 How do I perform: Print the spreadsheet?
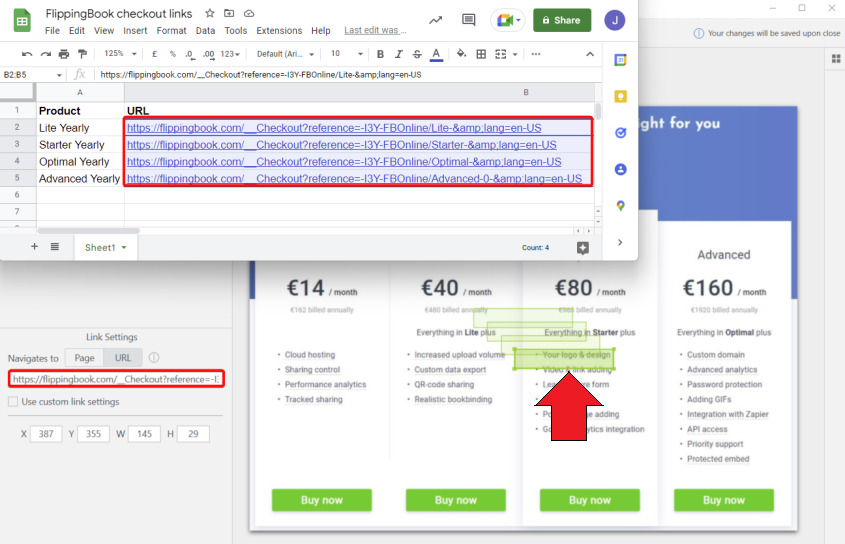click(64, 54)
